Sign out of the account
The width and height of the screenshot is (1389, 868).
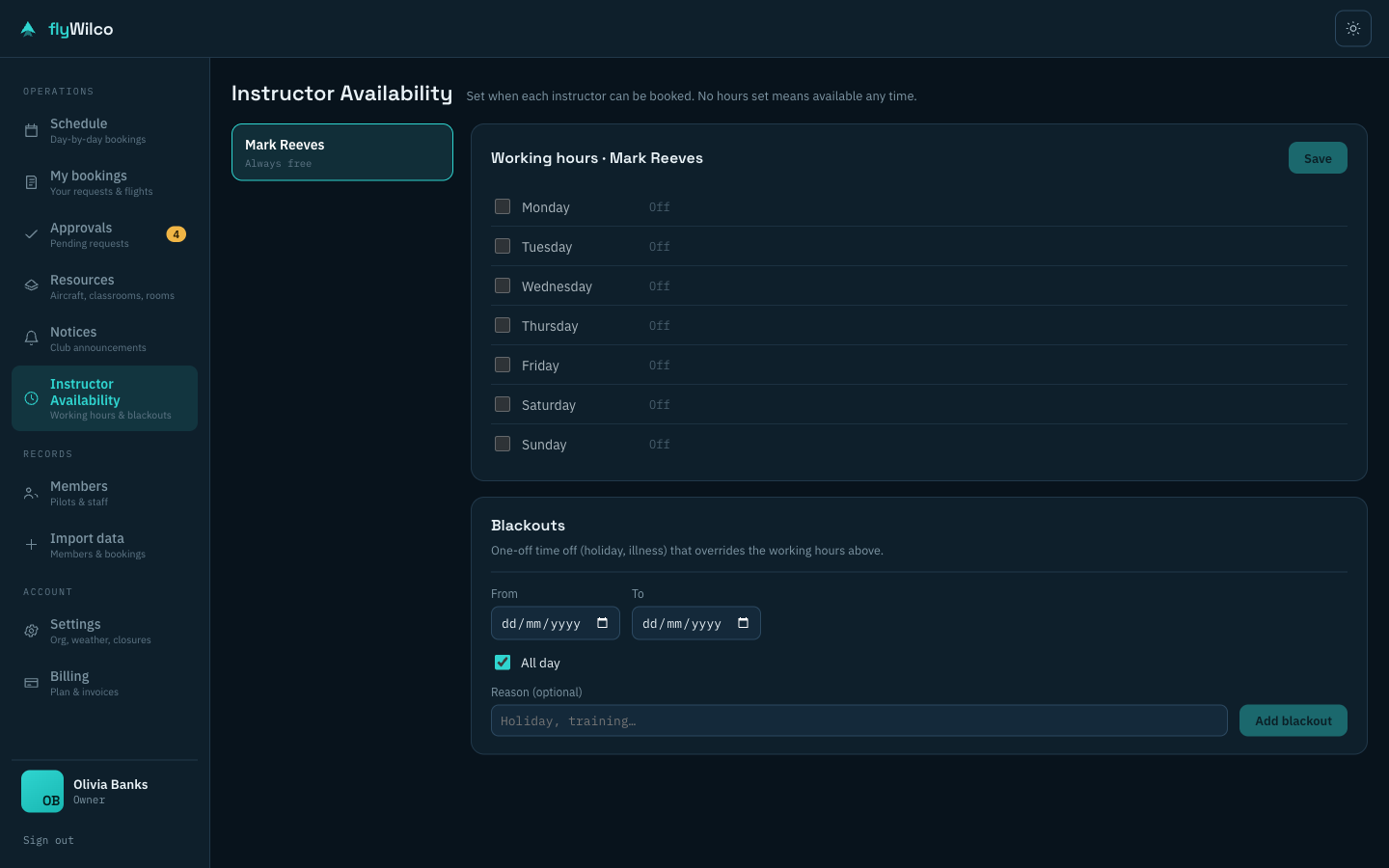point(48,840)
